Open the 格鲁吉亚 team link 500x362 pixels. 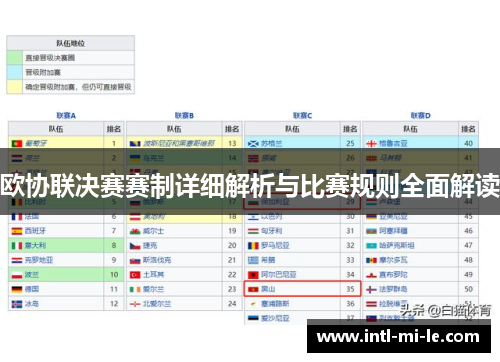(393, 144)
